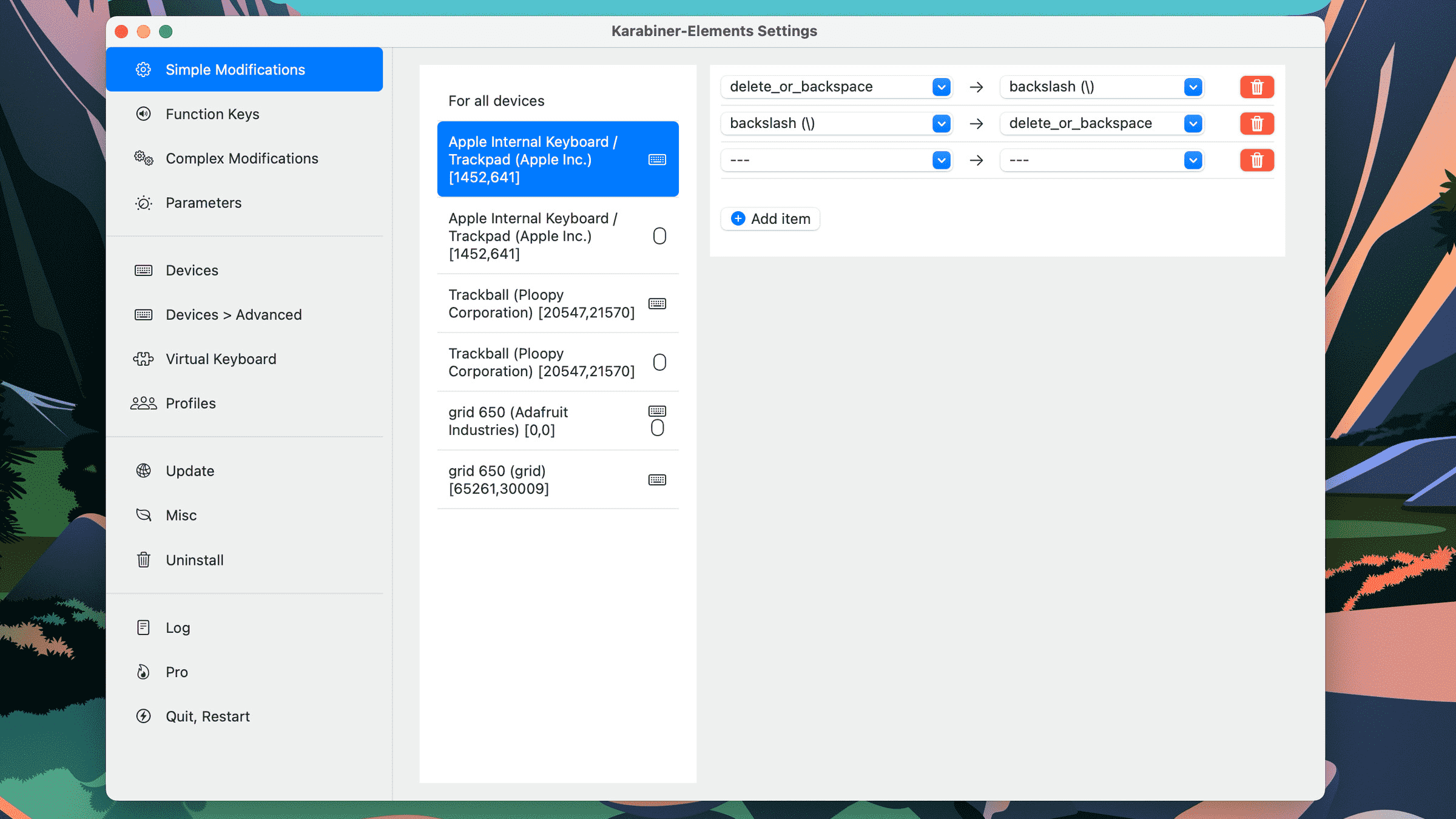This screenshot has height=819, width=1456.
Task: Select Apple Internal Keyboard highlighted device
Action: (x=557, y=159)
